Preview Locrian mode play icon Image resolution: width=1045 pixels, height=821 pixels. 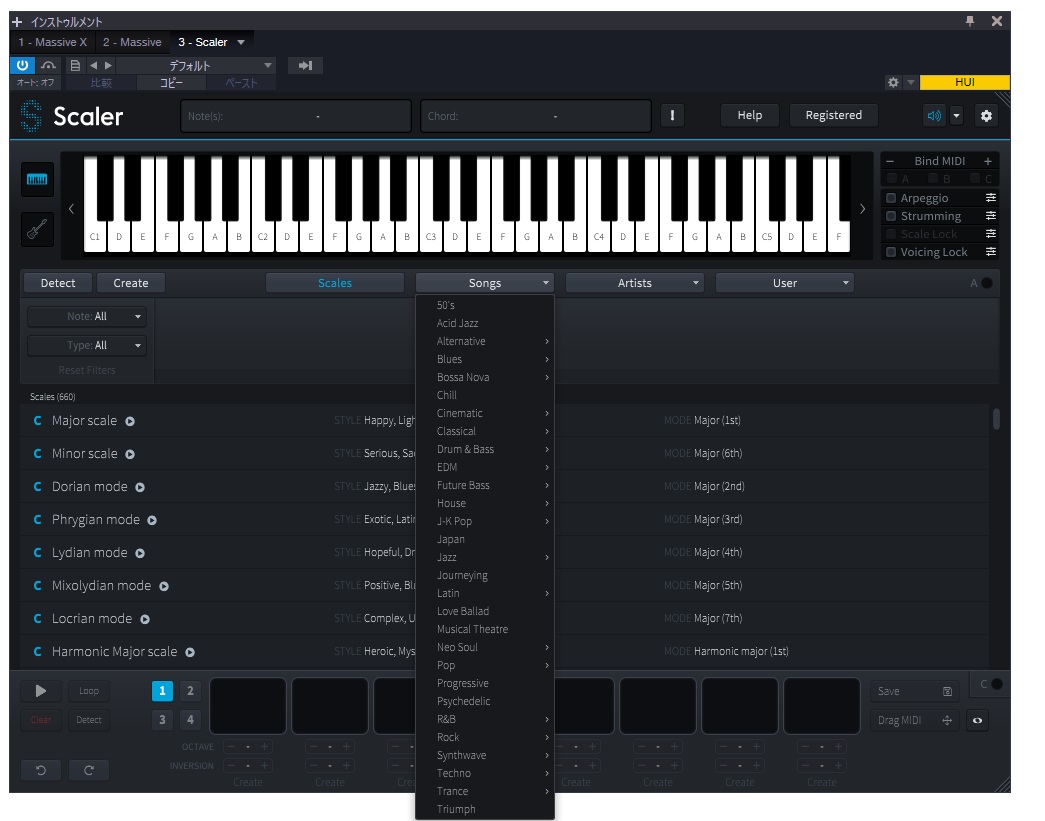[x=145, y=619]
